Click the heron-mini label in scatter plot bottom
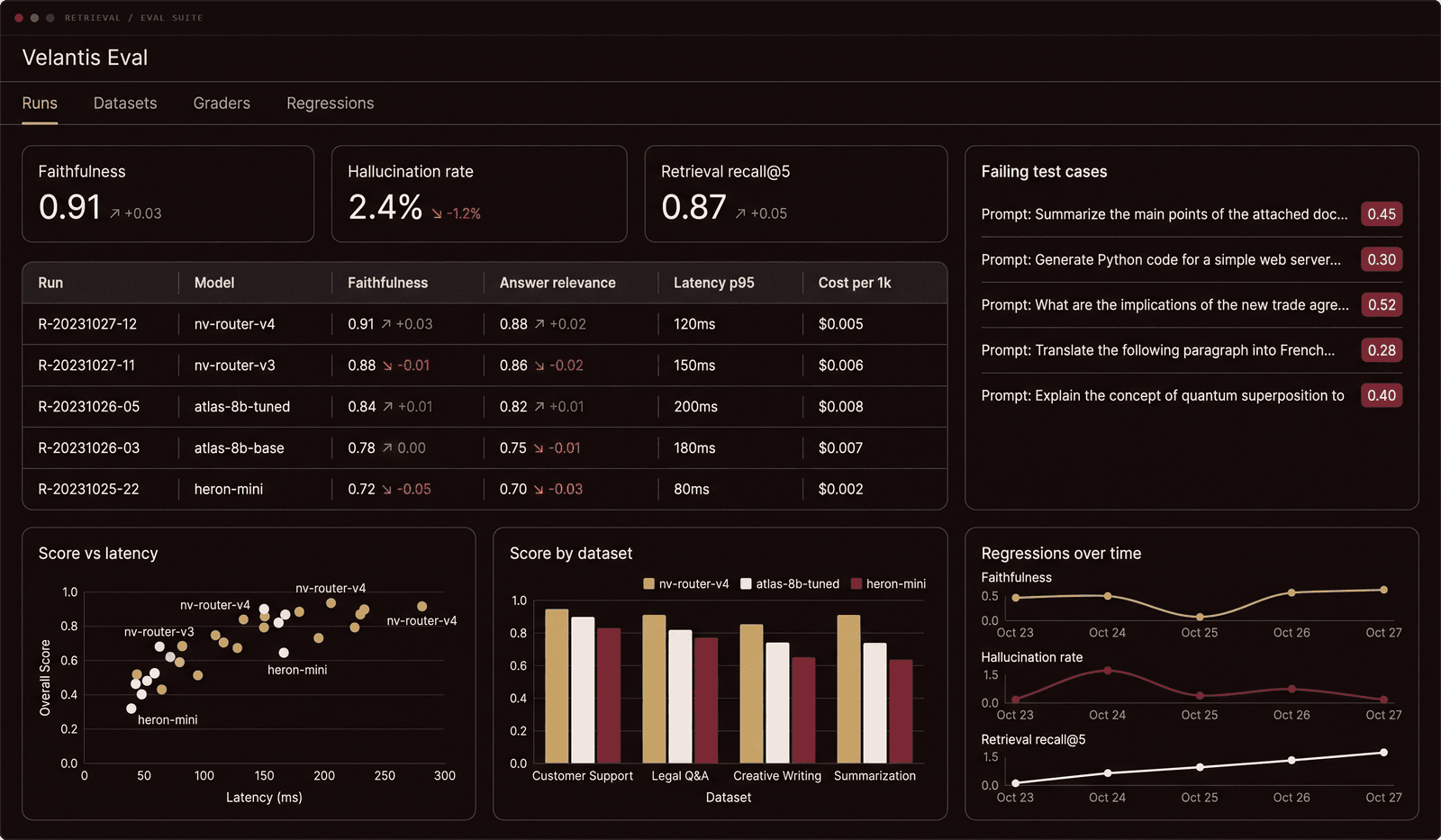1441x840 pixels. point(168,720)
